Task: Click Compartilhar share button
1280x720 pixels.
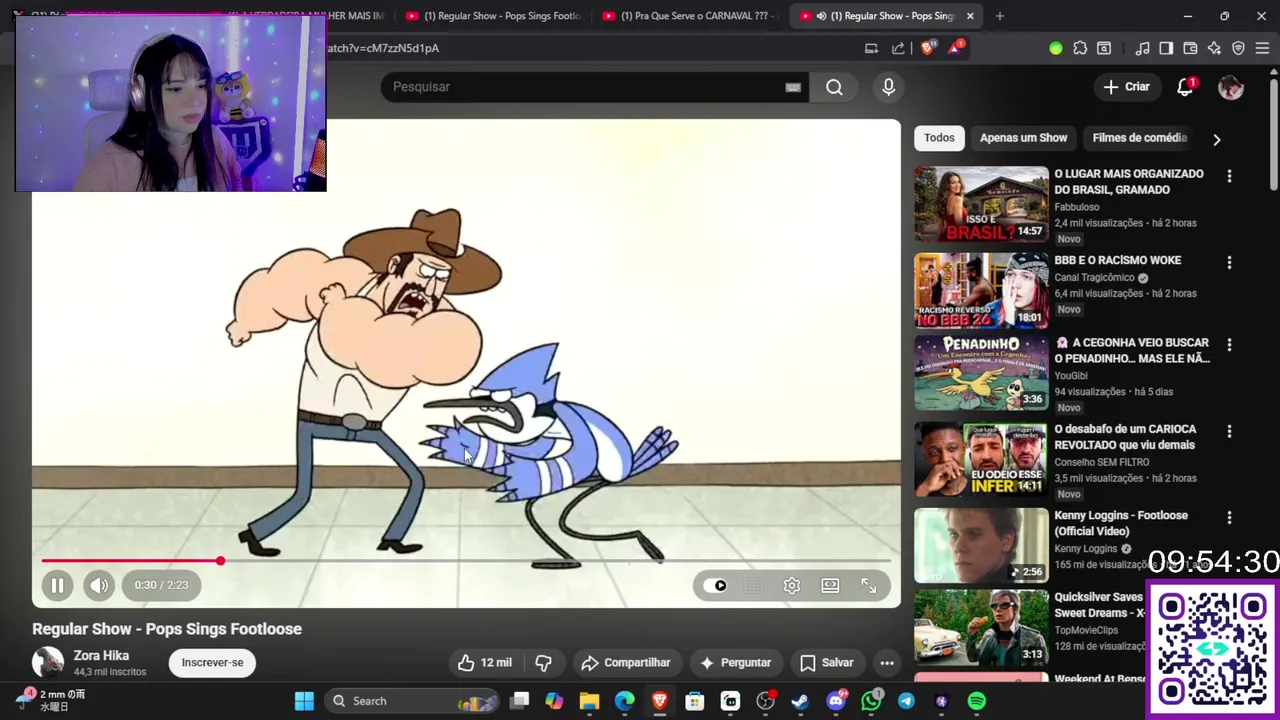Action: [626, 663]
